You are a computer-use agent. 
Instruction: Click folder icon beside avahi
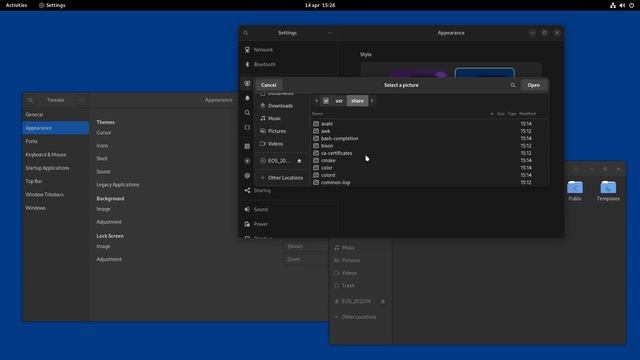tap(316, 124)
